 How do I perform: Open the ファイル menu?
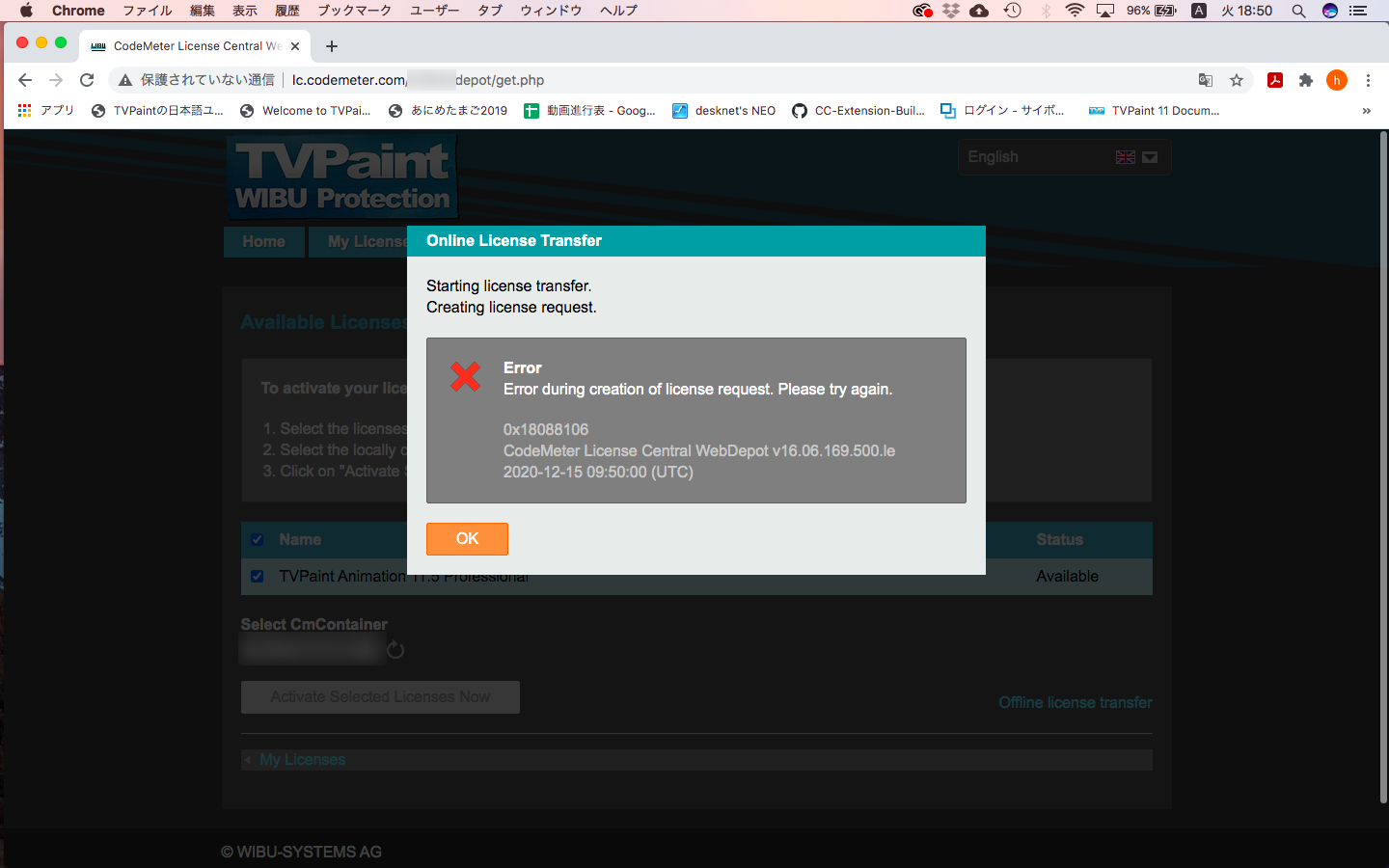[x=147, y=11]
